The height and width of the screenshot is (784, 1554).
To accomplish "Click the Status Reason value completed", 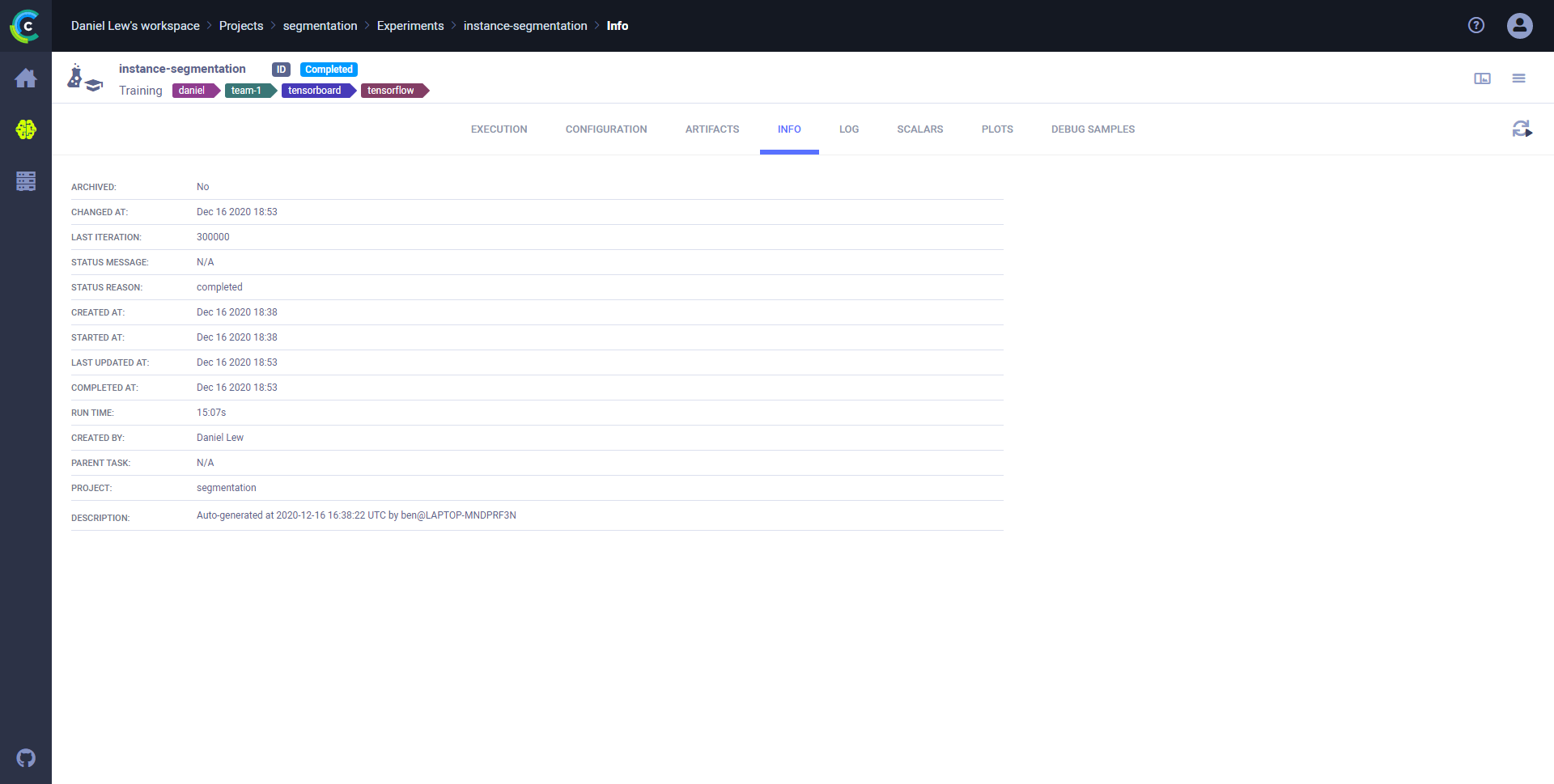I will pos(219,287).
